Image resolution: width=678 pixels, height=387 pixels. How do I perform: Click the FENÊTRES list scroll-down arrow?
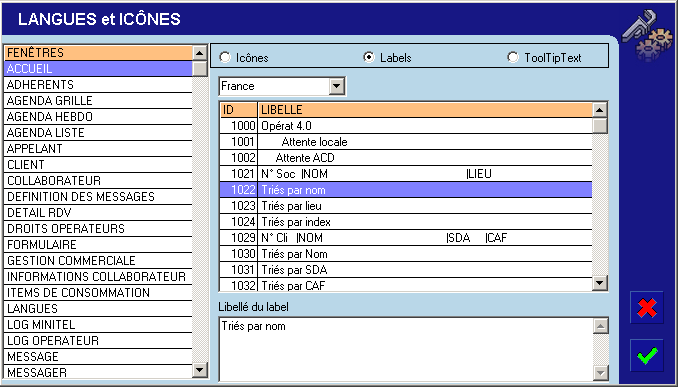(x=199, y=370)
